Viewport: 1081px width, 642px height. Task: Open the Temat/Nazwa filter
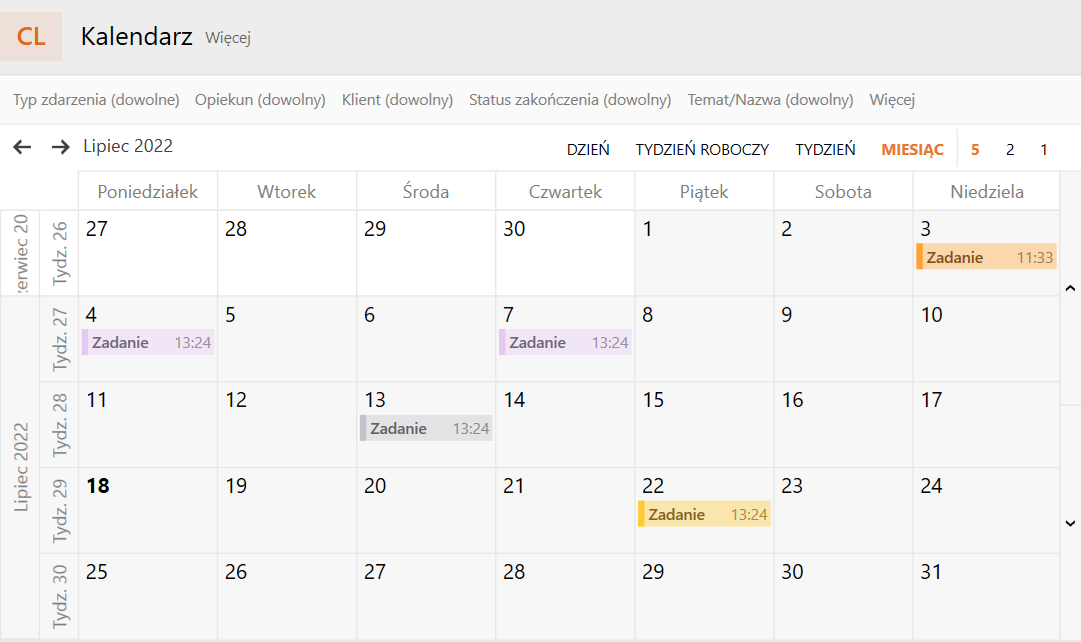[770, 100]
